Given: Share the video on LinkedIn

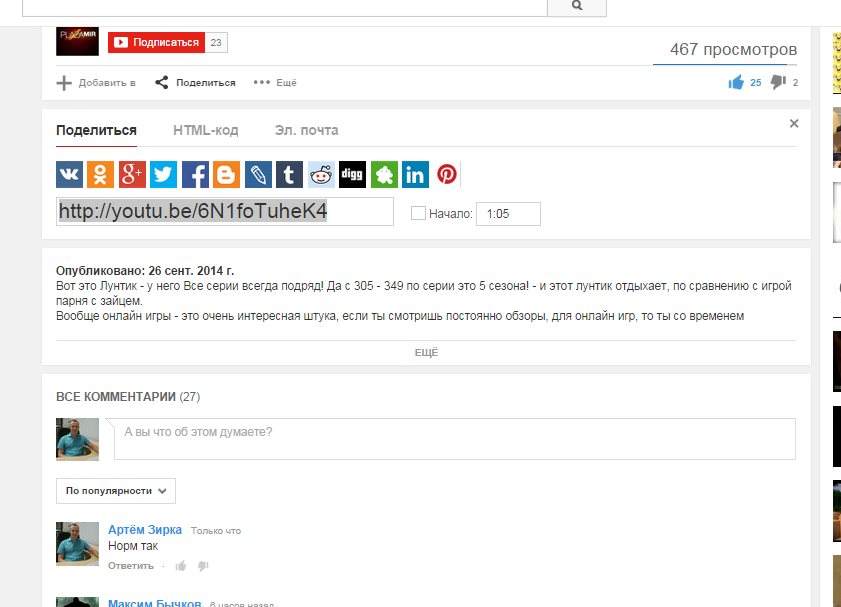Looking at the screenshot, I should (x=415, y=174).
